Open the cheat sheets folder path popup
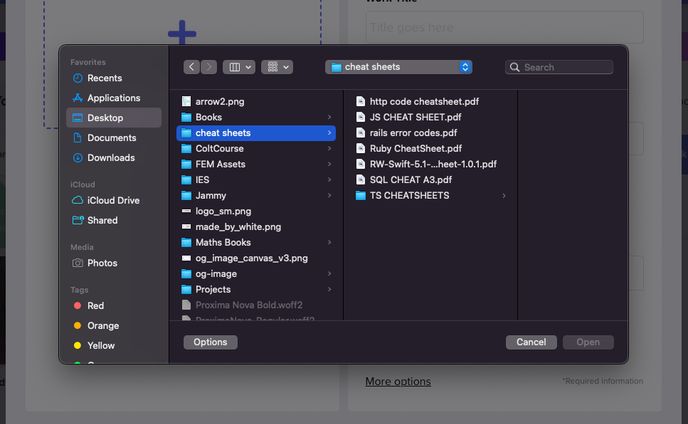The height and width of the screenshot is (424, 688). click(x=398, y=67)
